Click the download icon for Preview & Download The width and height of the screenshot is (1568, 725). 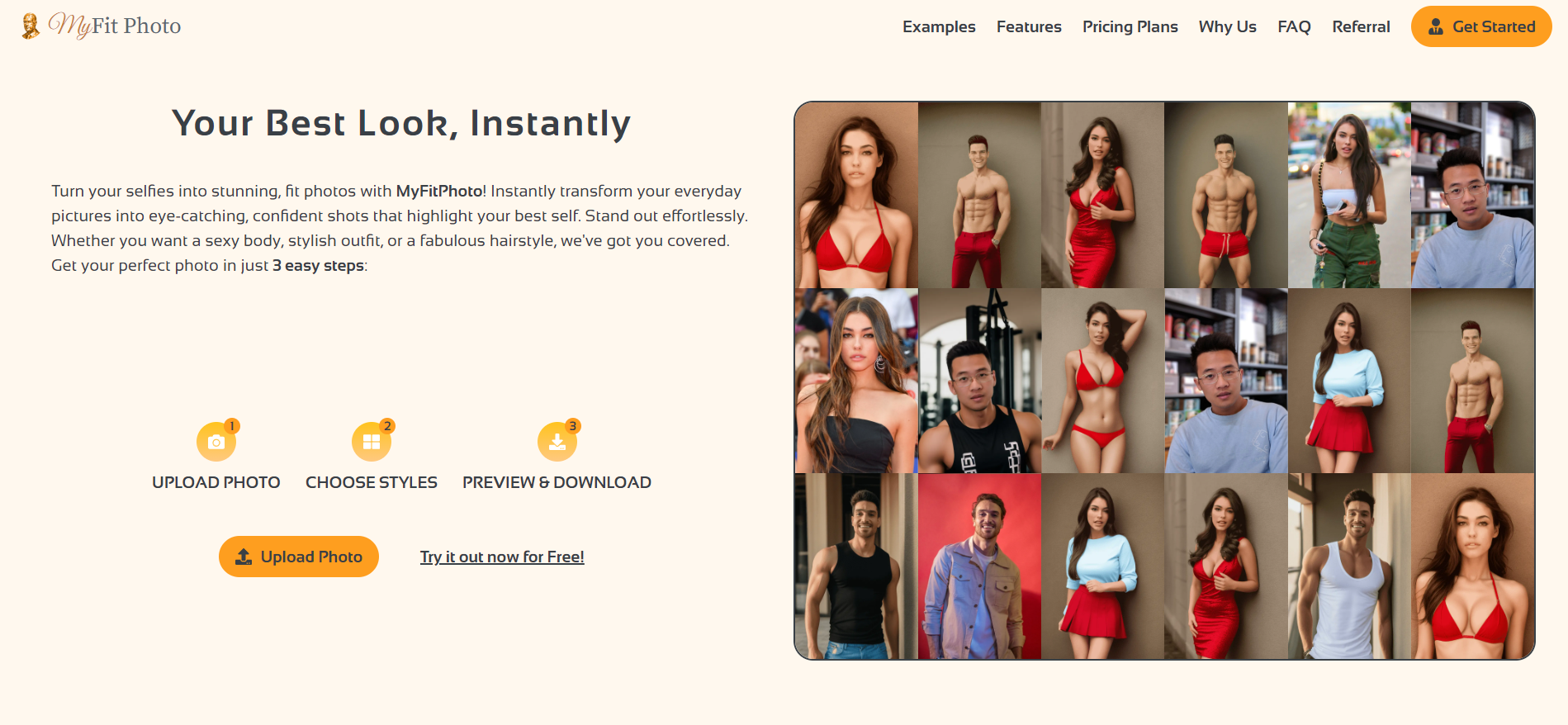tap(557, 442)
